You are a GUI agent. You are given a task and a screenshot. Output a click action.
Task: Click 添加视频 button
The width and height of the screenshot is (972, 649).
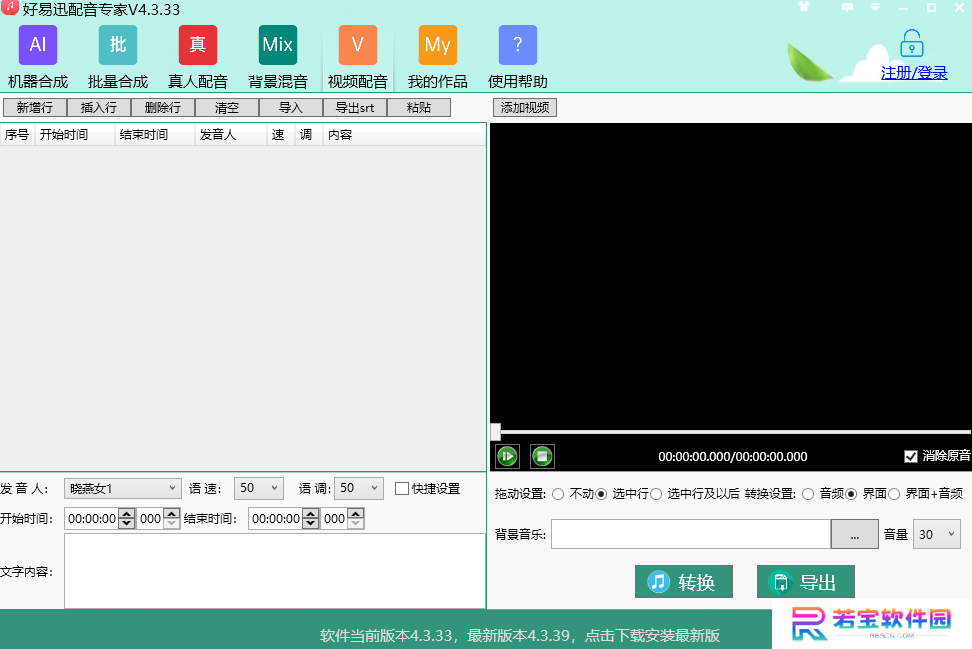point(525,108)
